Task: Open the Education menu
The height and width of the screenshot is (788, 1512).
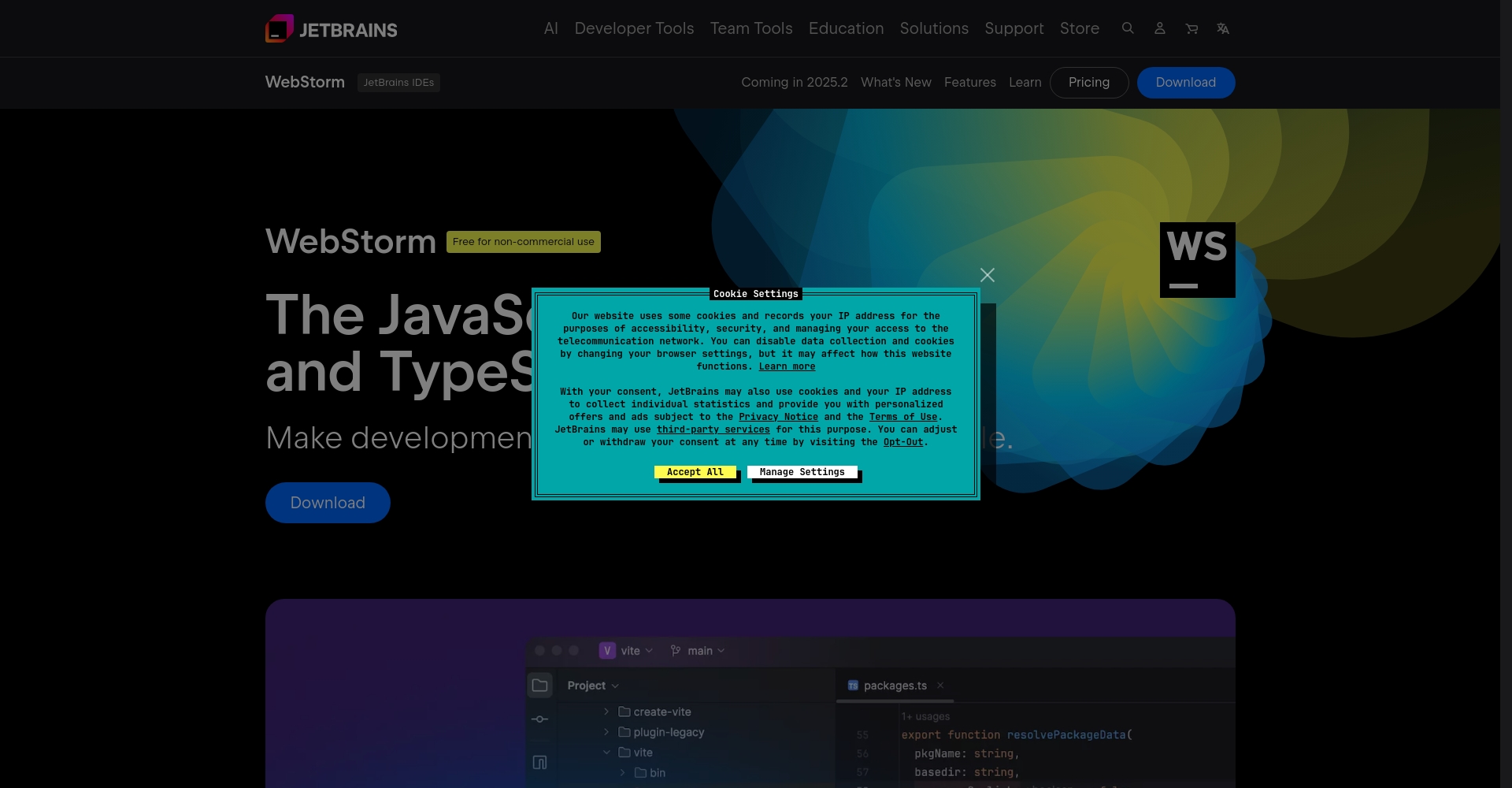Action: 846,28
